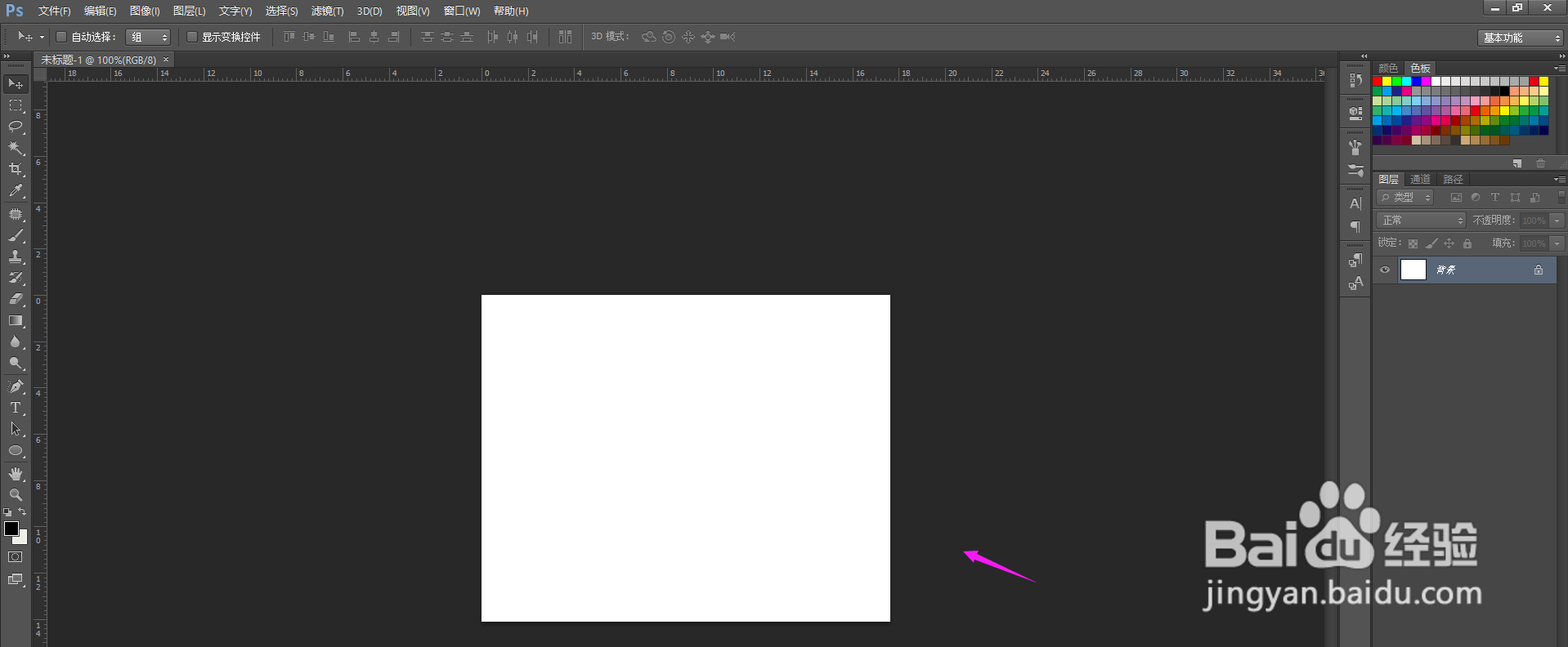Create new swatch from foreground color
This screenshot has width=1568, height=647.
coord(1517,163)
